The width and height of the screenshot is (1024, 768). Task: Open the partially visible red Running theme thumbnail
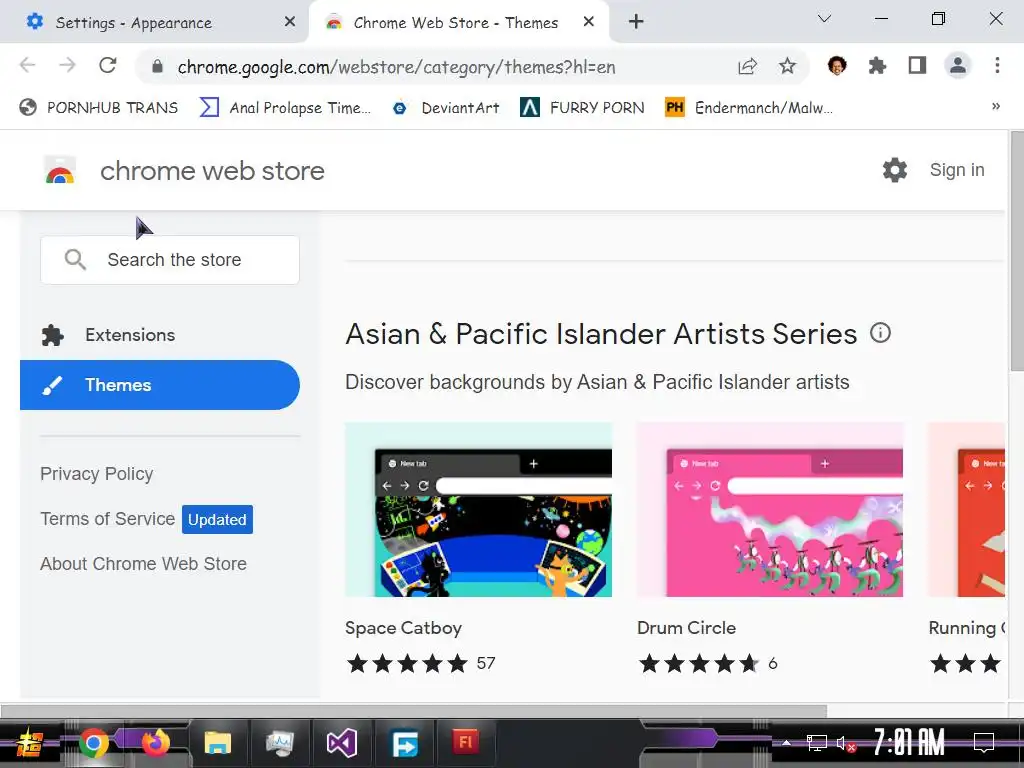pos(967,509)
